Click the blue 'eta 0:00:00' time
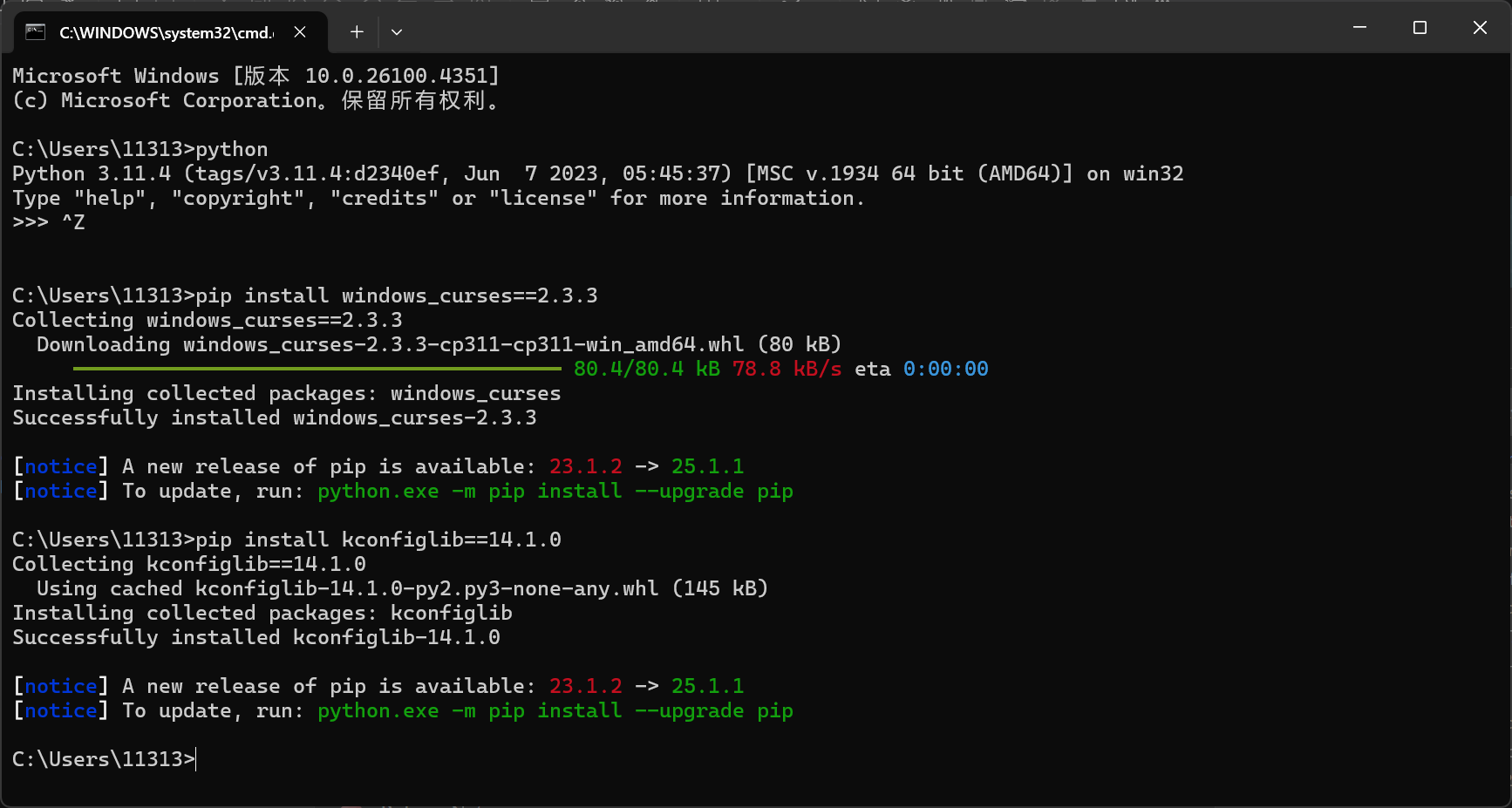Screen dimensions: 1512x808 point(922,369)
